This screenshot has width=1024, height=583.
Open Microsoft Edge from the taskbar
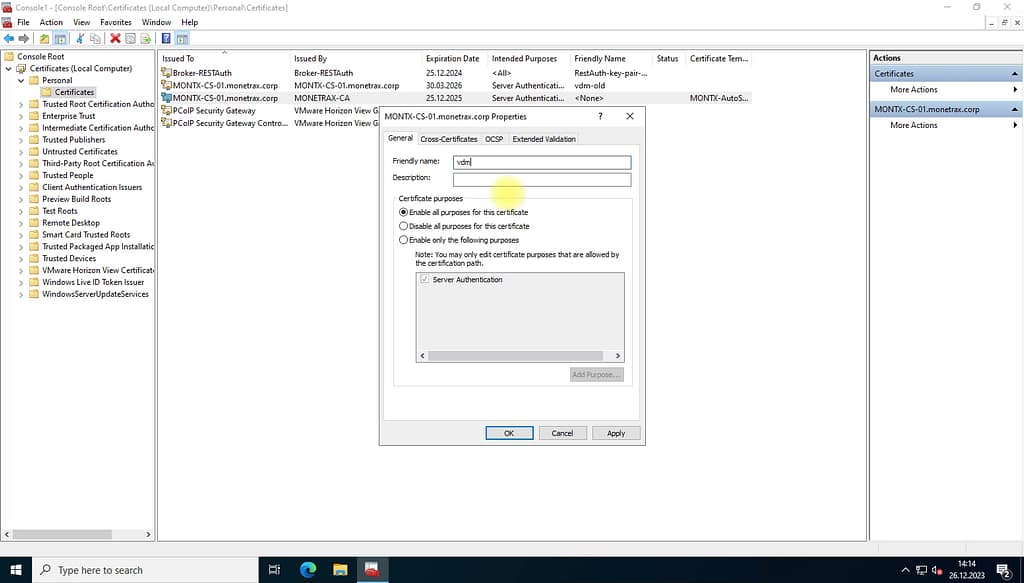308,570
